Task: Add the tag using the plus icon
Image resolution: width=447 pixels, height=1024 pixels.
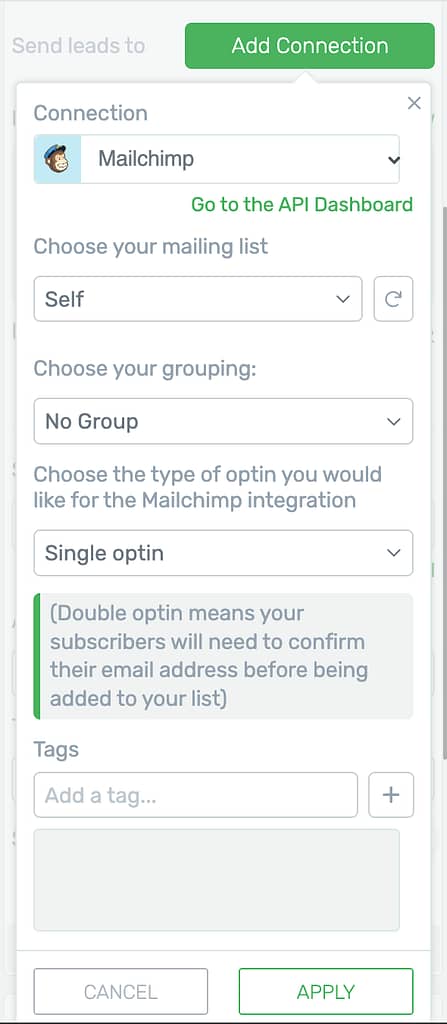Action: tap(391, 795)
